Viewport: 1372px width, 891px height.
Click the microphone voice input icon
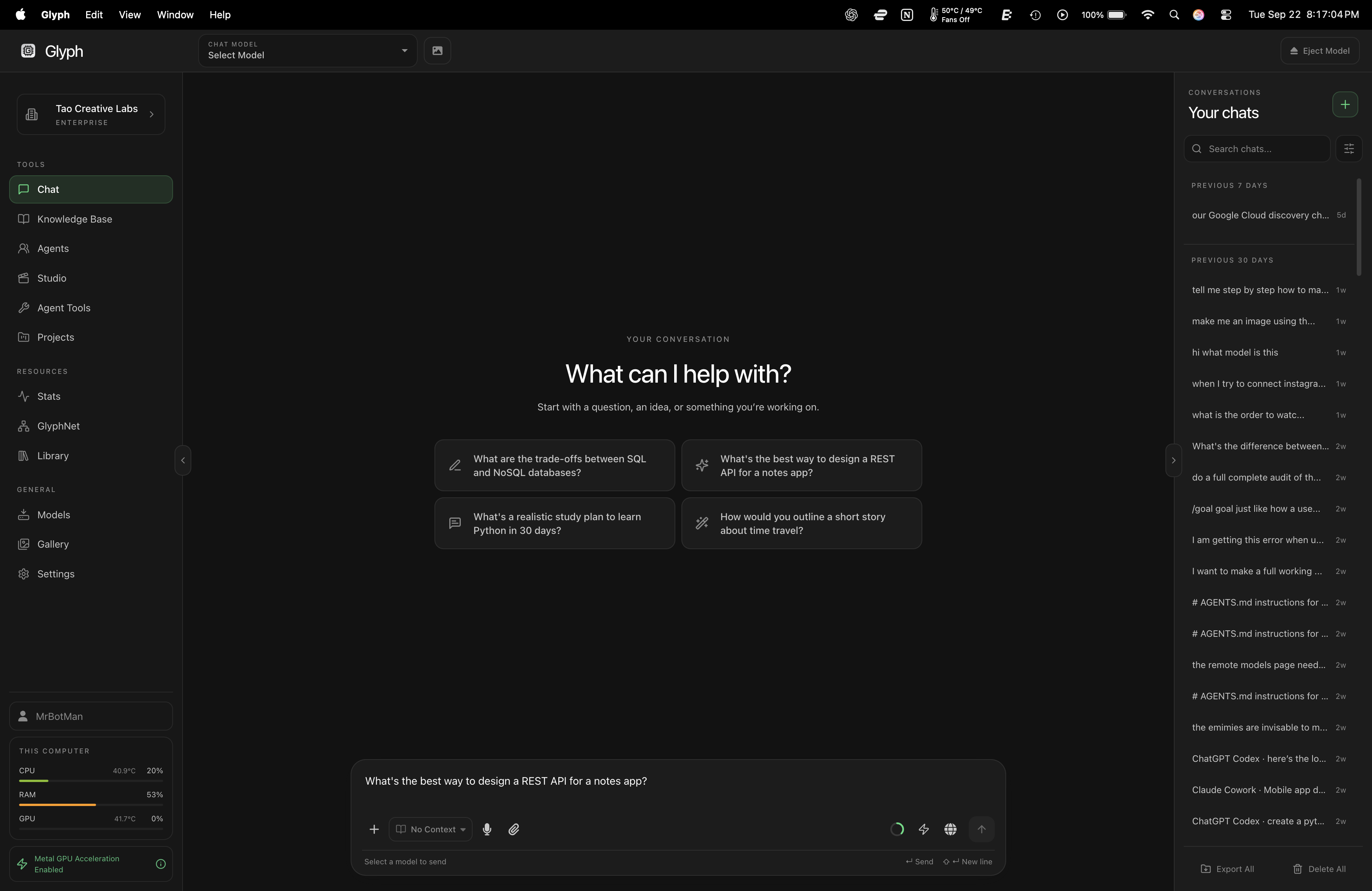click(487, 829)
